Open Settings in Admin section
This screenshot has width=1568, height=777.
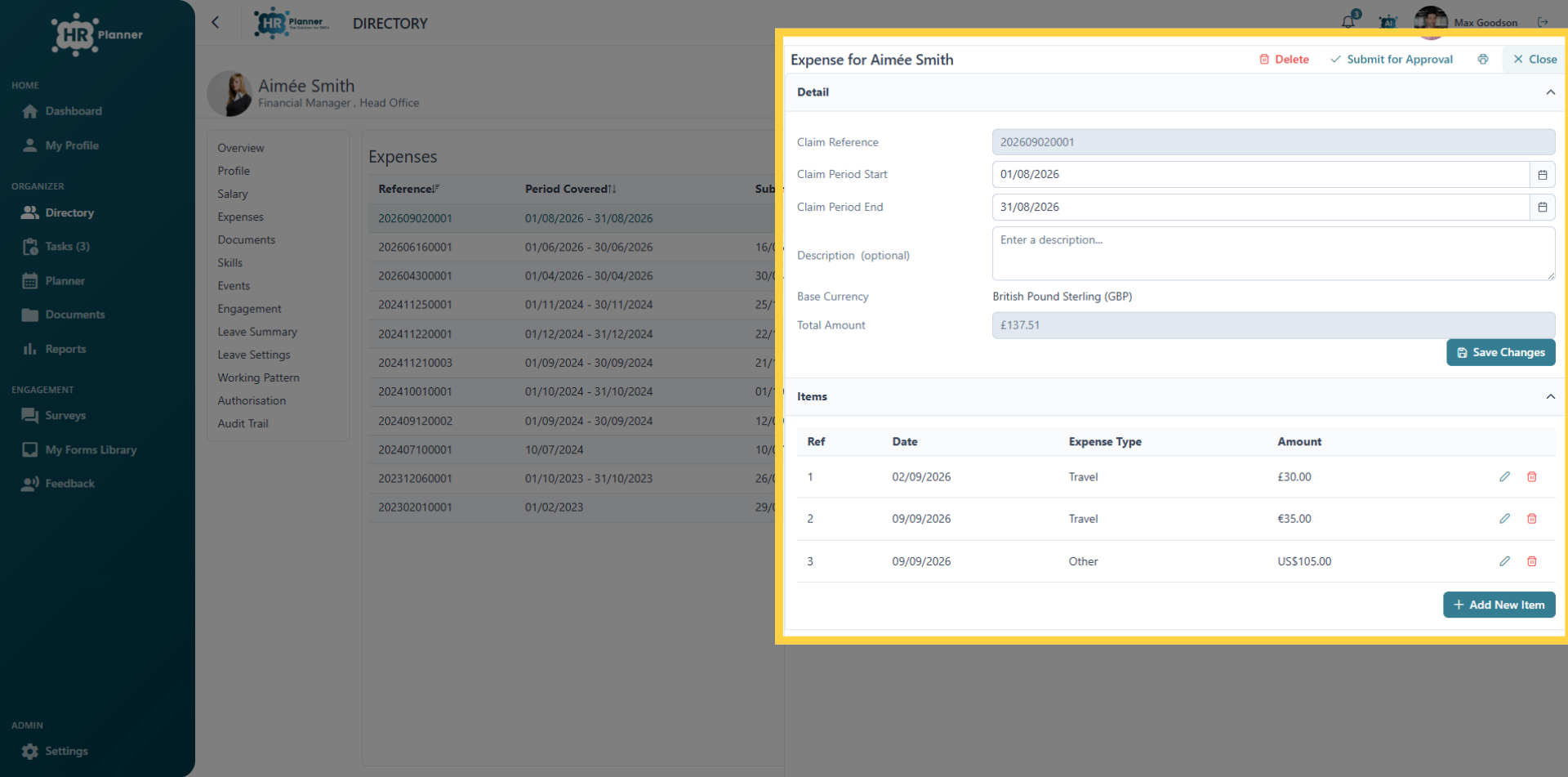click(x=56, y=751)
